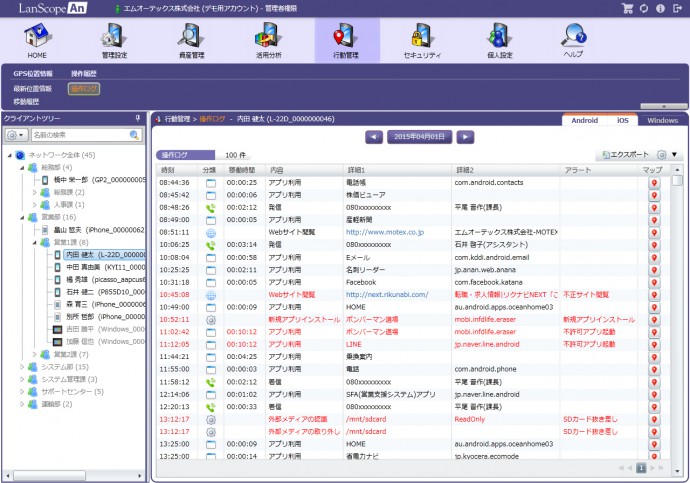690x483 pixels.
Task: Sort by the アラート column header
Action: click(x=598, y=170)
